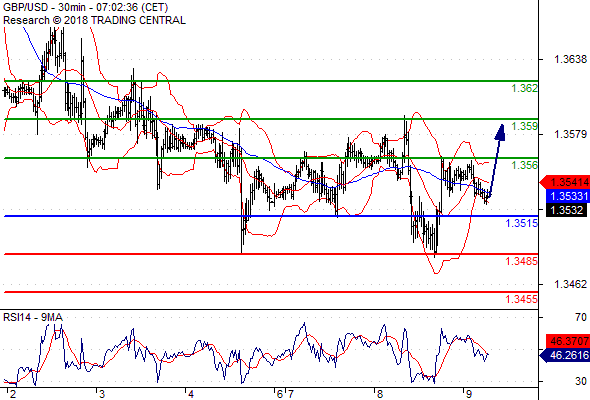Click the 1.3638 price axis label
The image size is (590, 400).
click(x=570, y=59)
